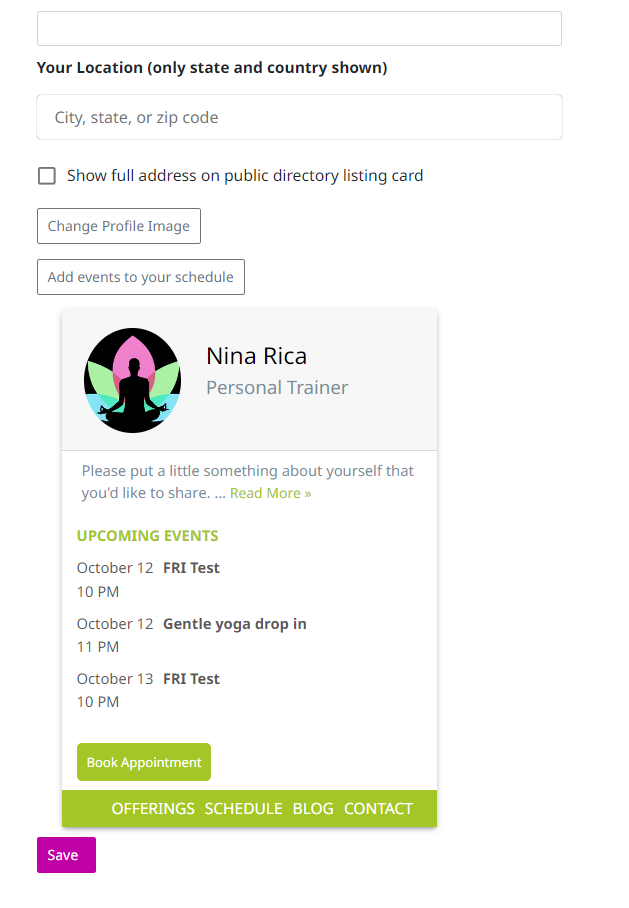Select the Nina Rica name heading
This screenshot has height=908, width=629.
point(257,356)
